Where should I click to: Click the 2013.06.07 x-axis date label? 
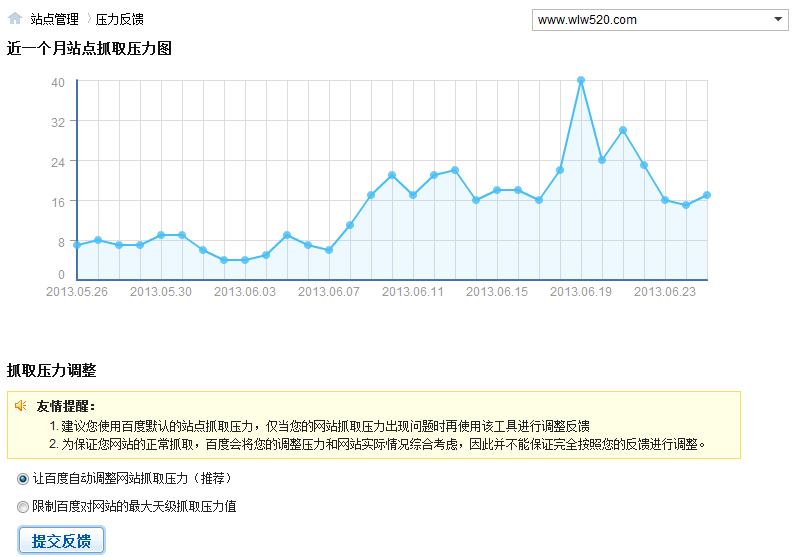click(329, 292)
